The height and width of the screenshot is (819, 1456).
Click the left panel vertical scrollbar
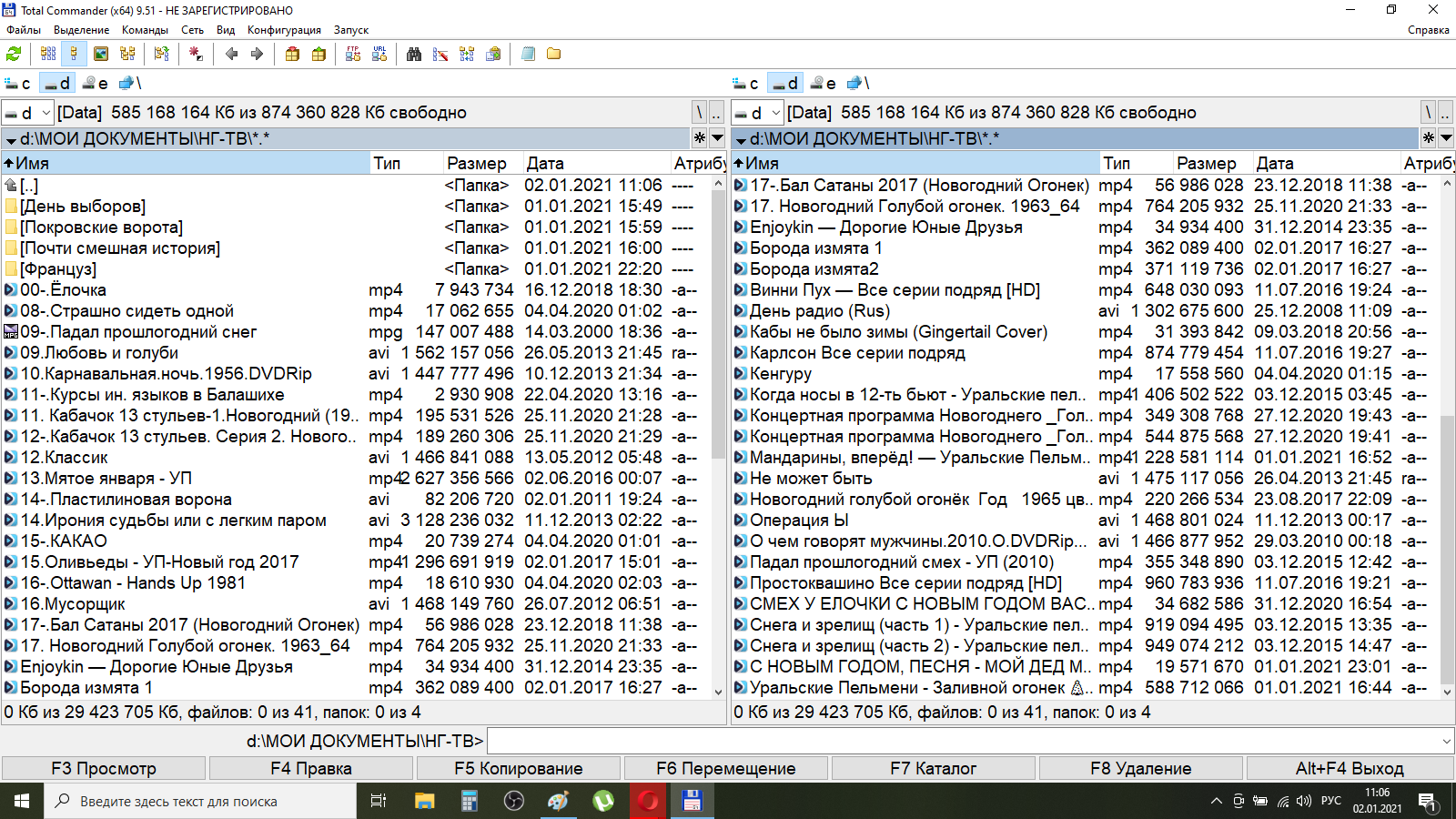pyautogui.click(x=718, y=437)
